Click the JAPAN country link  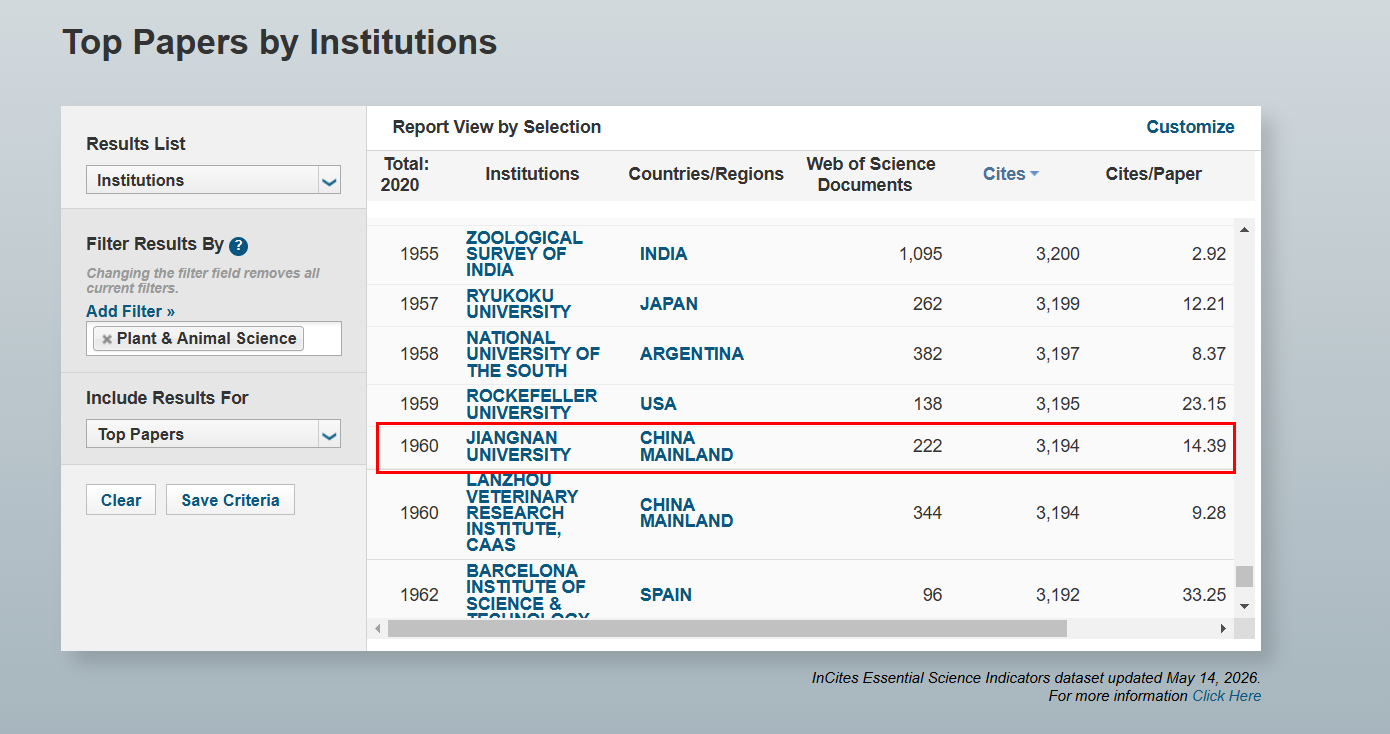pos(669,304)
